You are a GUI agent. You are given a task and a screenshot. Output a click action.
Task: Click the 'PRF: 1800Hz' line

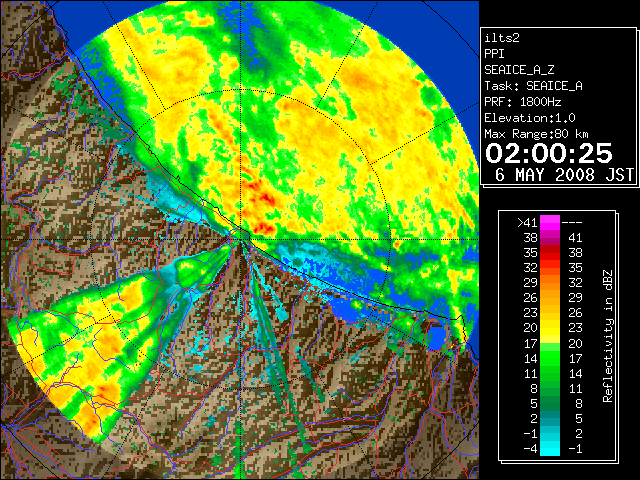coord(522,102)
